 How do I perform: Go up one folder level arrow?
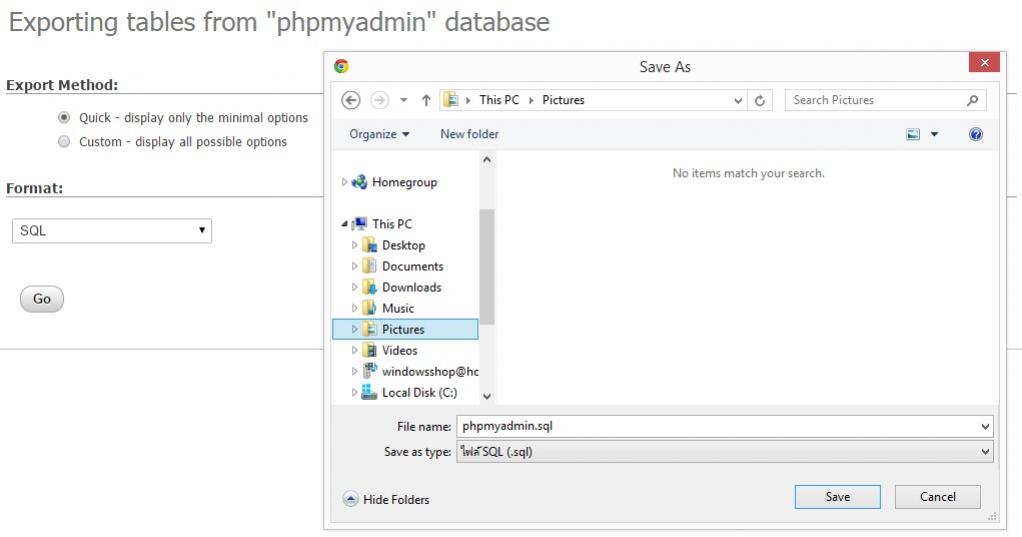click(426, 100)
